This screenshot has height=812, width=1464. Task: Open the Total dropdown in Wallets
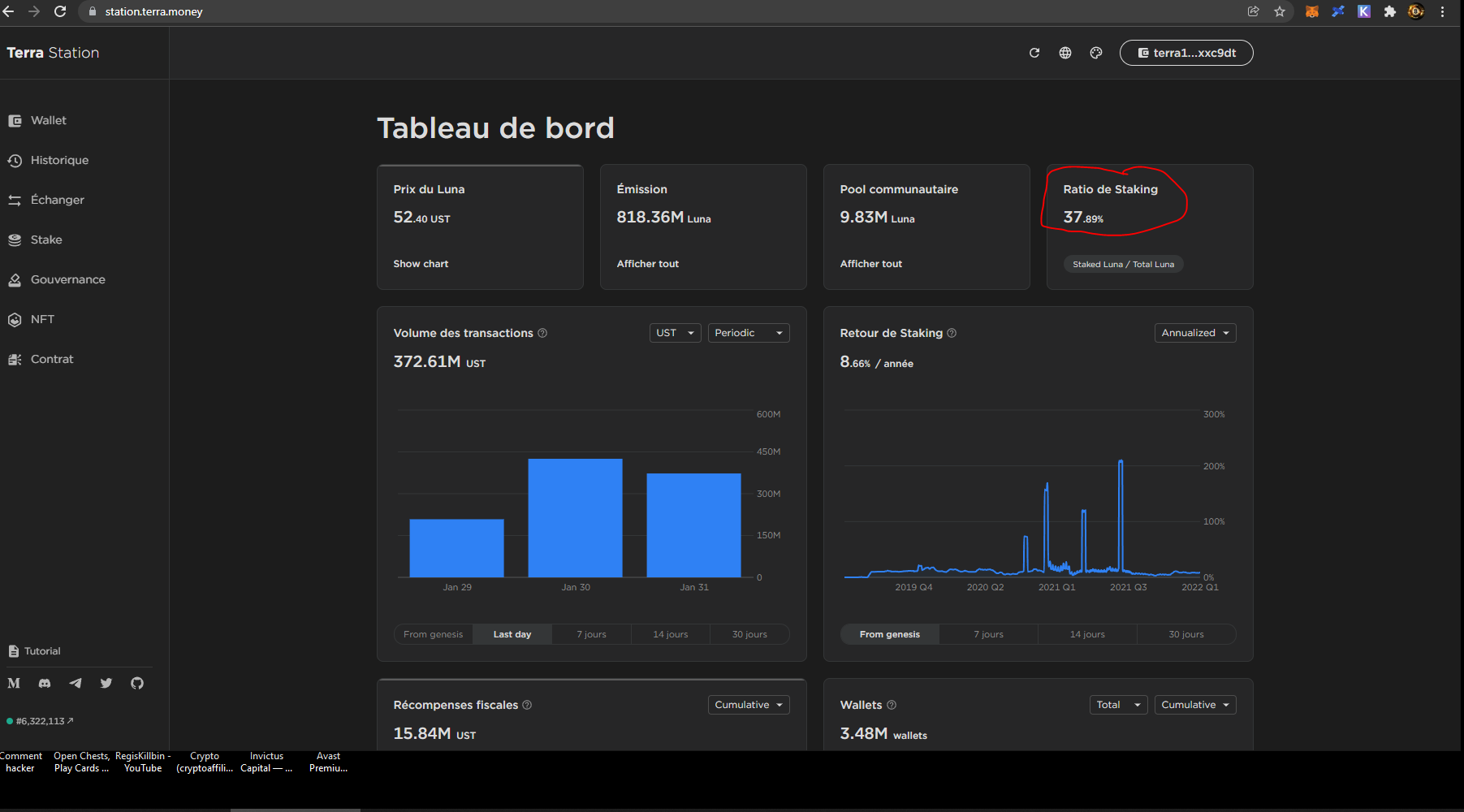[1118, 705]
